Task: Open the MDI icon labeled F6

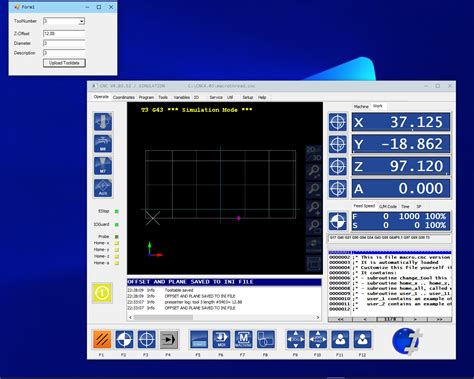Action: tap(221, 339)
